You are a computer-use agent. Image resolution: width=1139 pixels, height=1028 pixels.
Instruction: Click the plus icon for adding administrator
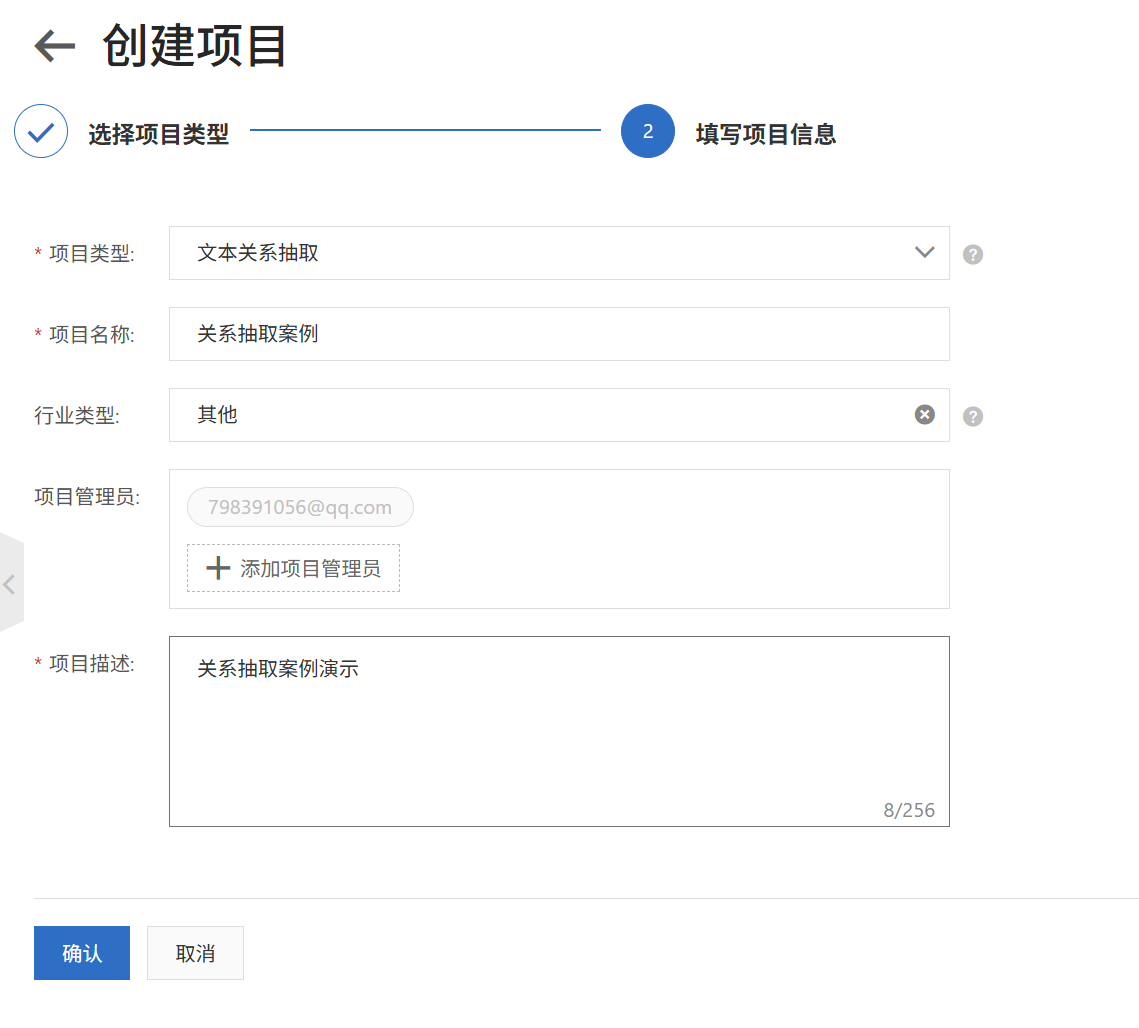217,568
